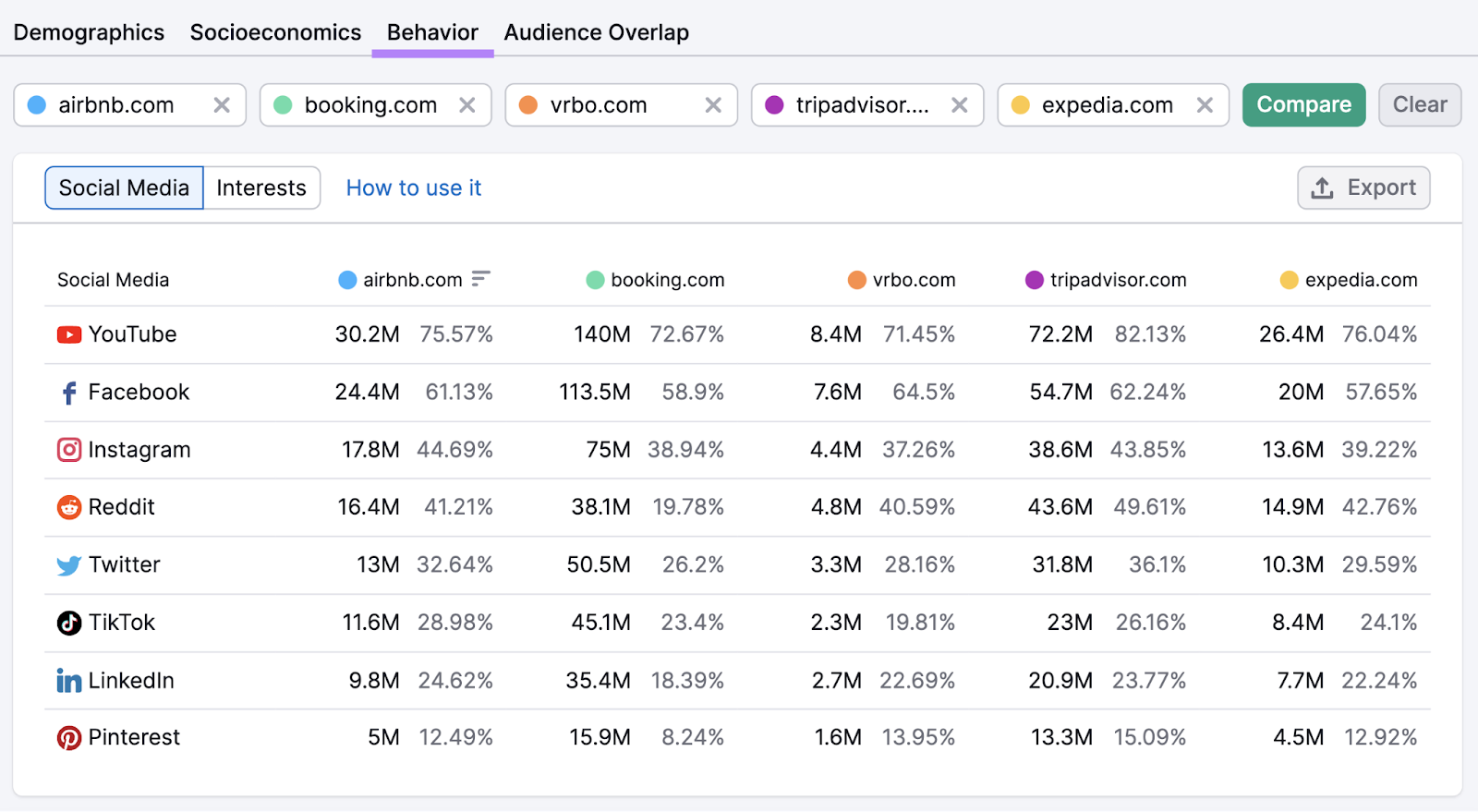
Task: Click the purple tripadvisor color dot
Action: click(775, 105)
